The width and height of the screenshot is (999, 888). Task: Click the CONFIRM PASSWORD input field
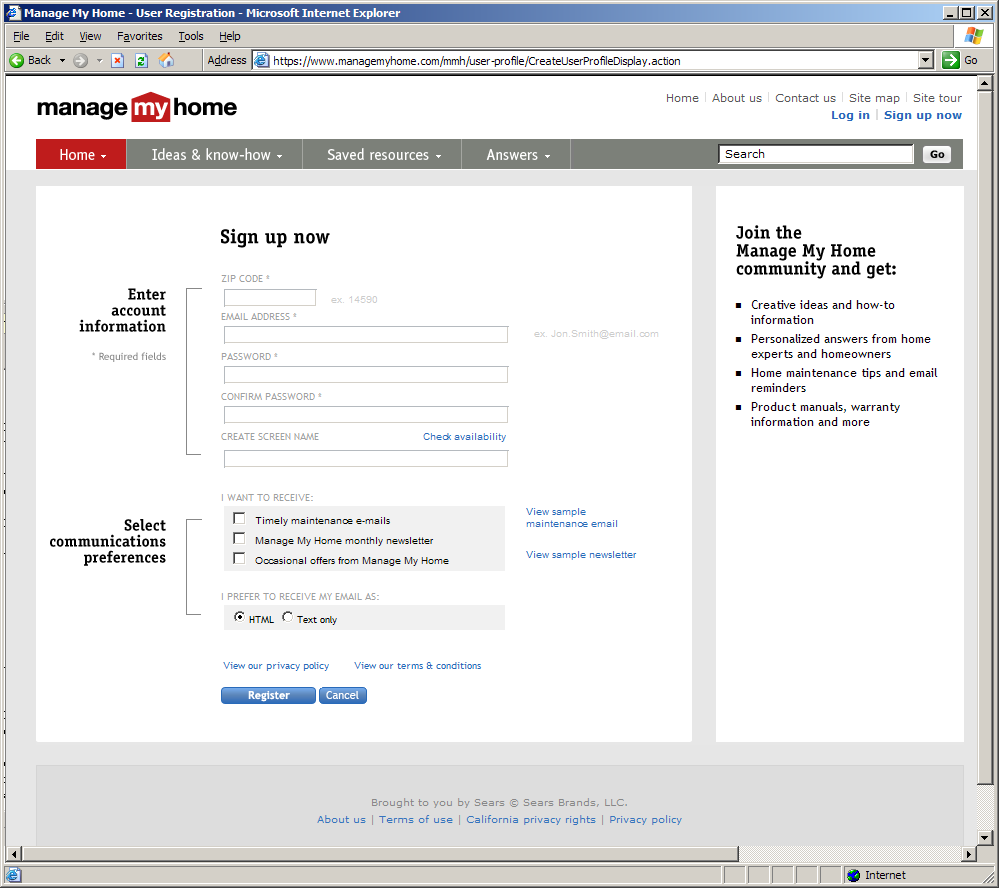pos(366,415)
